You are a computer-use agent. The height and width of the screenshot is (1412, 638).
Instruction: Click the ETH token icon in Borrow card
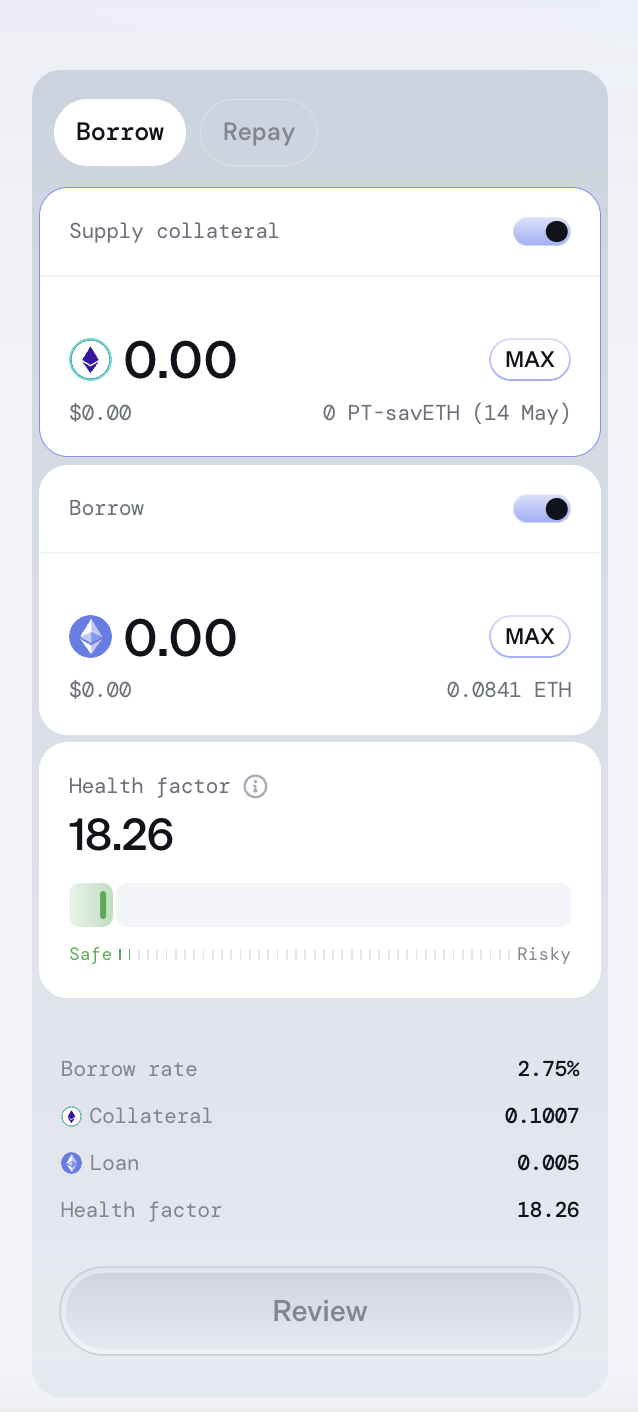click(x=91, y=637)
